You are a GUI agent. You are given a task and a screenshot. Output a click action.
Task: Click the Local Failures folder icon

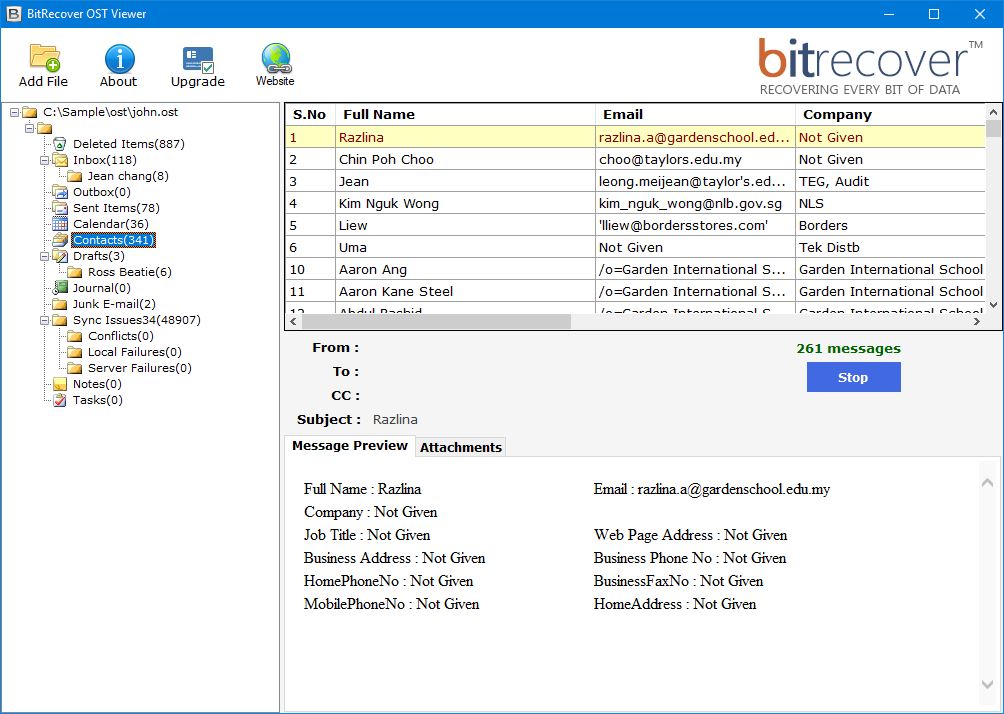[75, 352]
